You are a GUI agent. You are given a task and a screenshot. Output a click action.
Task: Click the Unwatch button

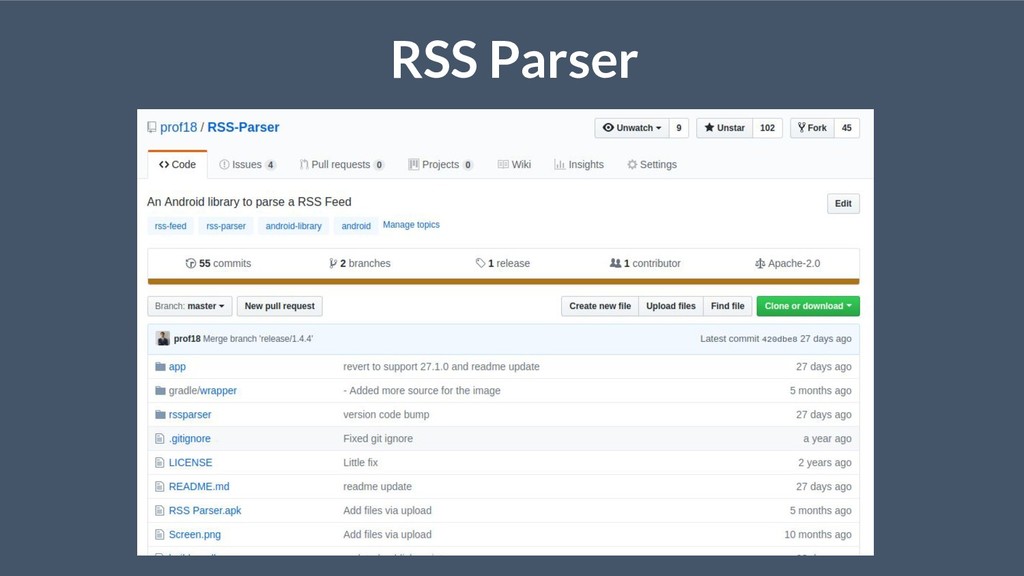pyautogui.click(x=632, y=128)
